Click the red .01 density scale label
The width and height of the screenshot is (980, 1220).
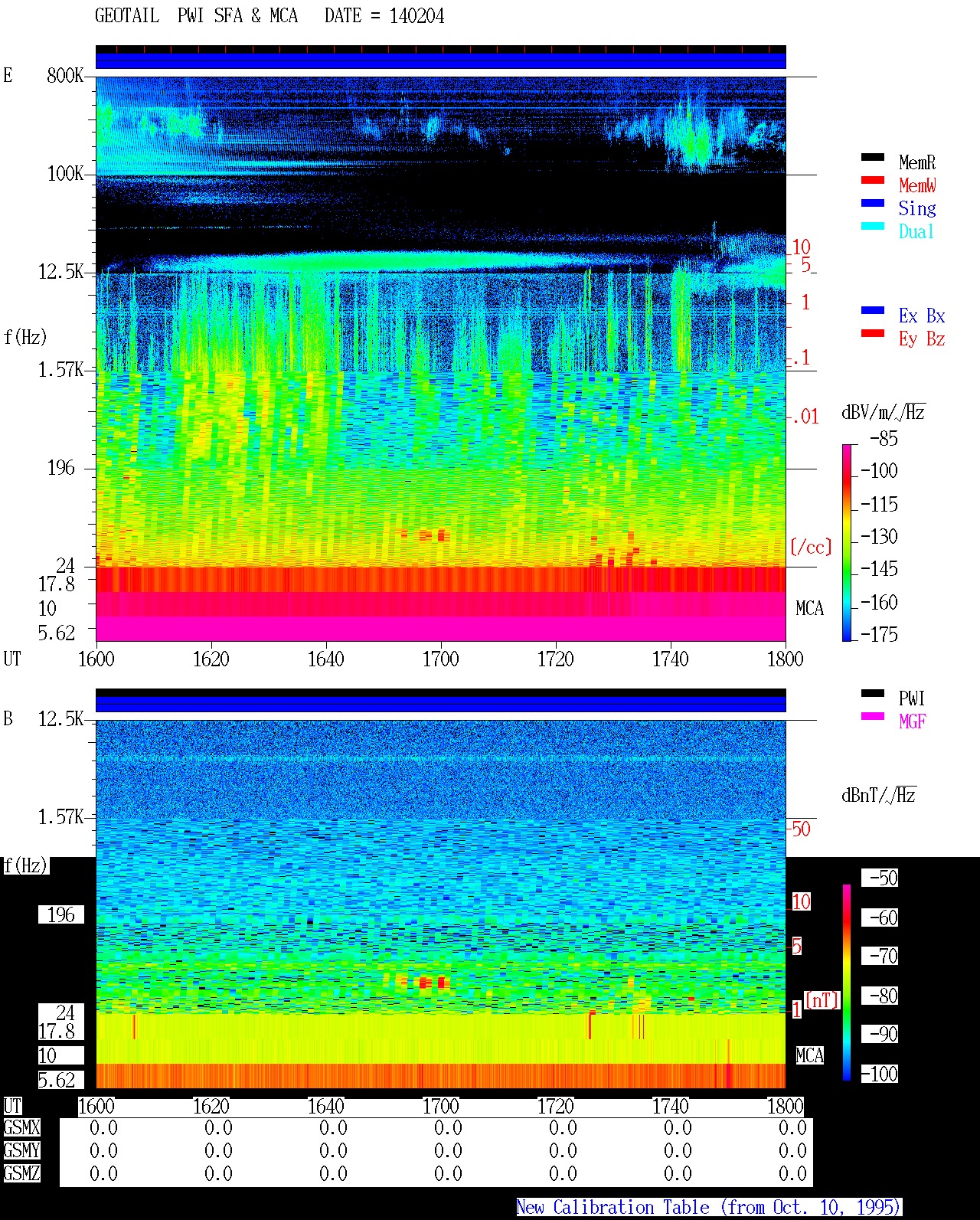point(804,417)
